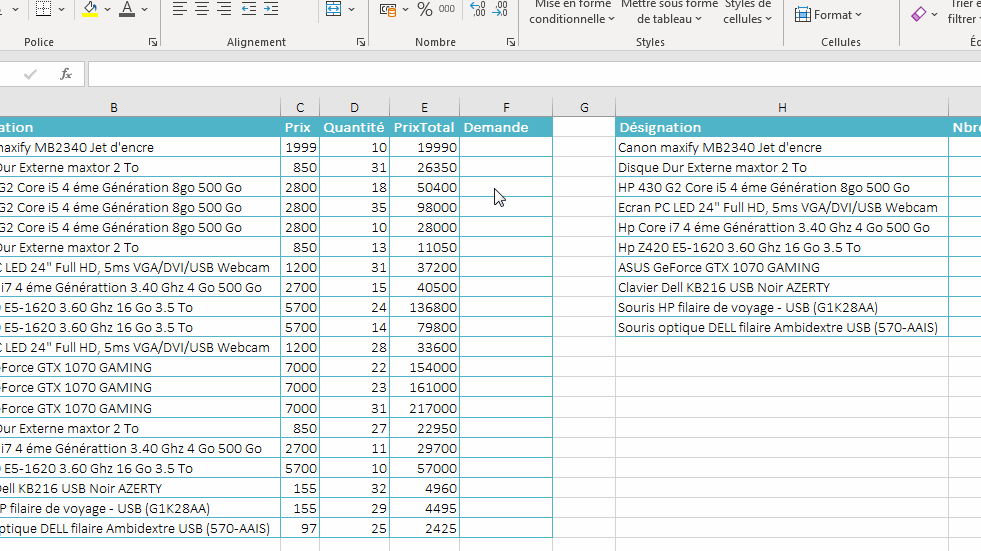Open the fill color dropdown arrow
The width and height of the screenshot is (981, 551).
click(x=108, y=9)
